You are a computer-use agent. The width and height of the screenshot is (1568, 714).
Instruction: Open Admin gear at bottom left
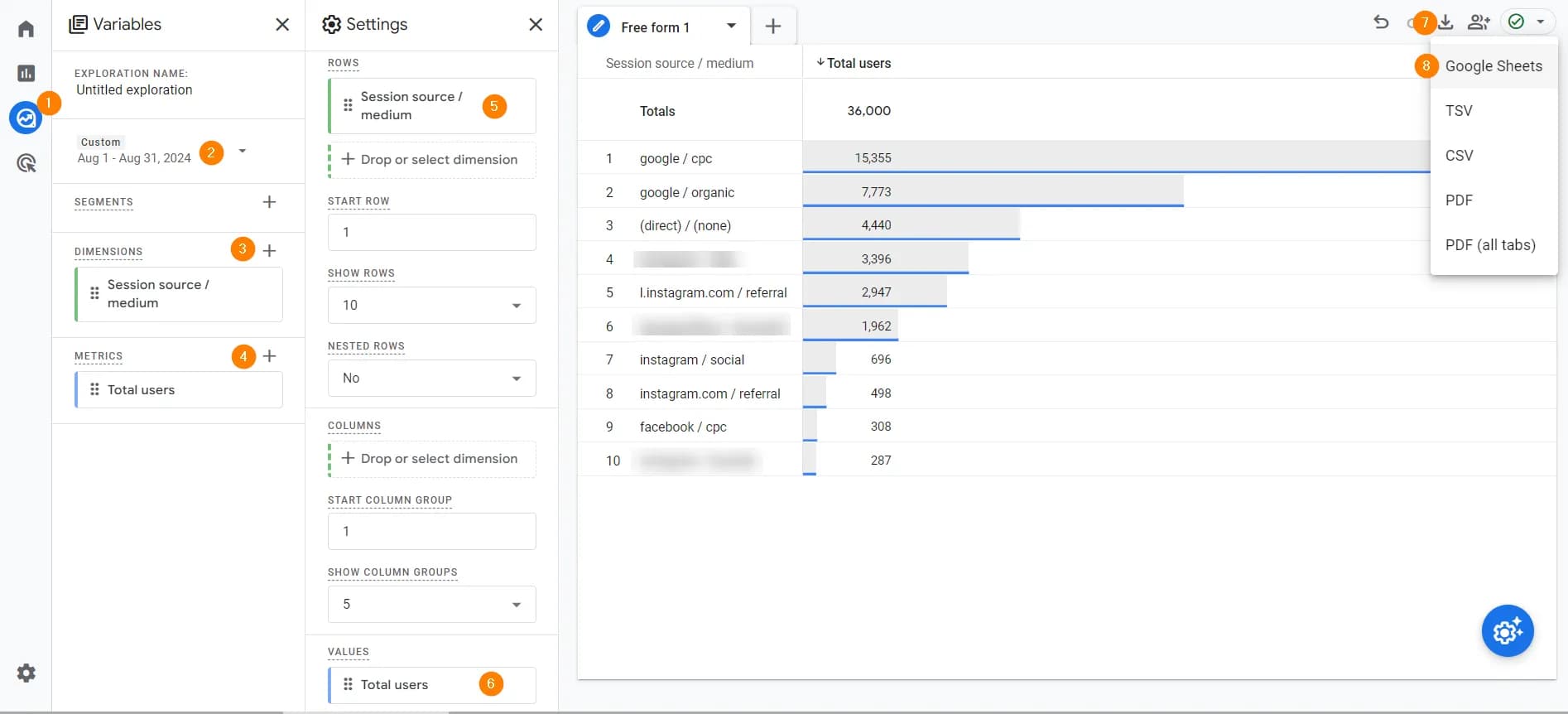26,673
